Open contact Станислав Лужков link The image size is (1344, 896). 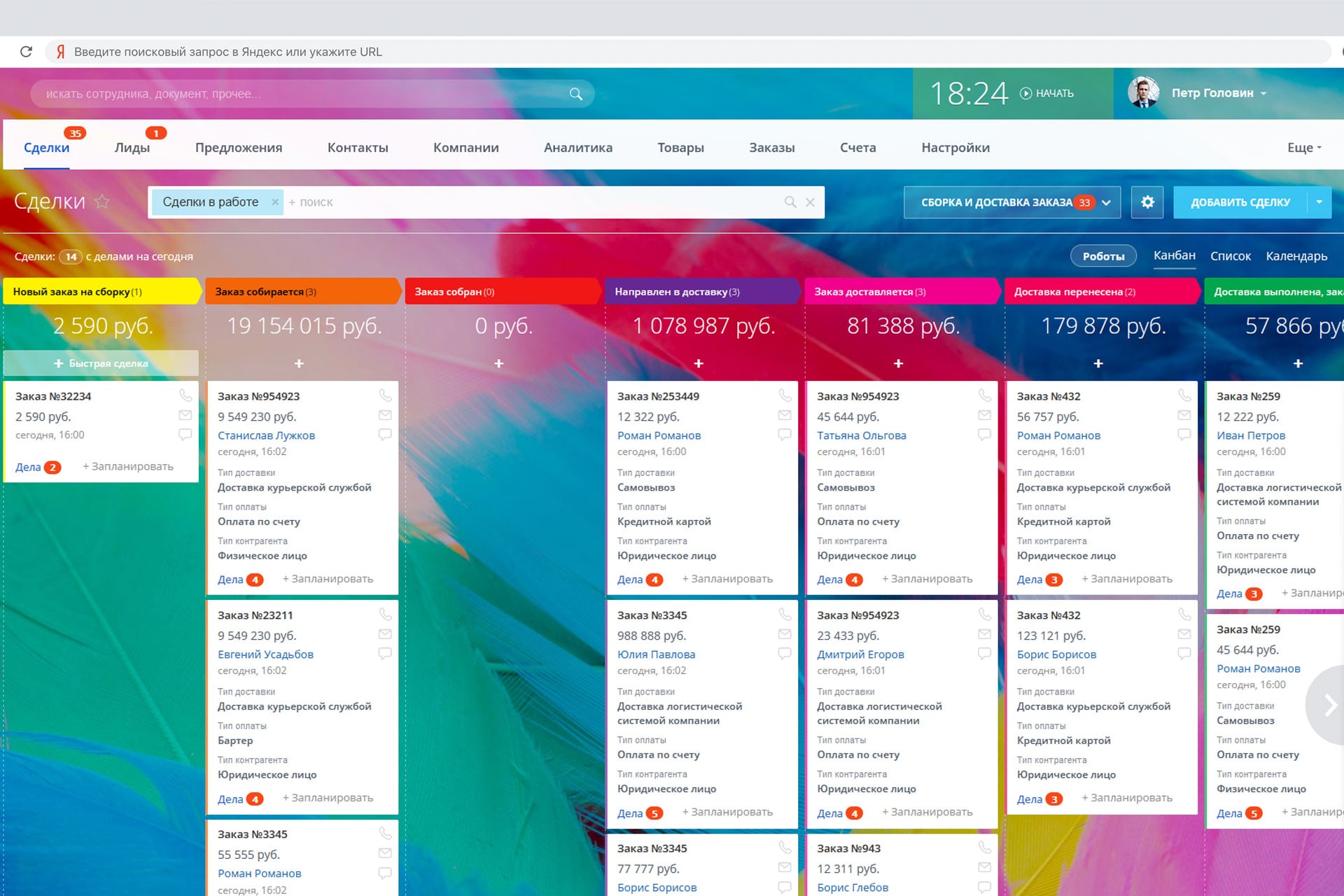point(266,435)
